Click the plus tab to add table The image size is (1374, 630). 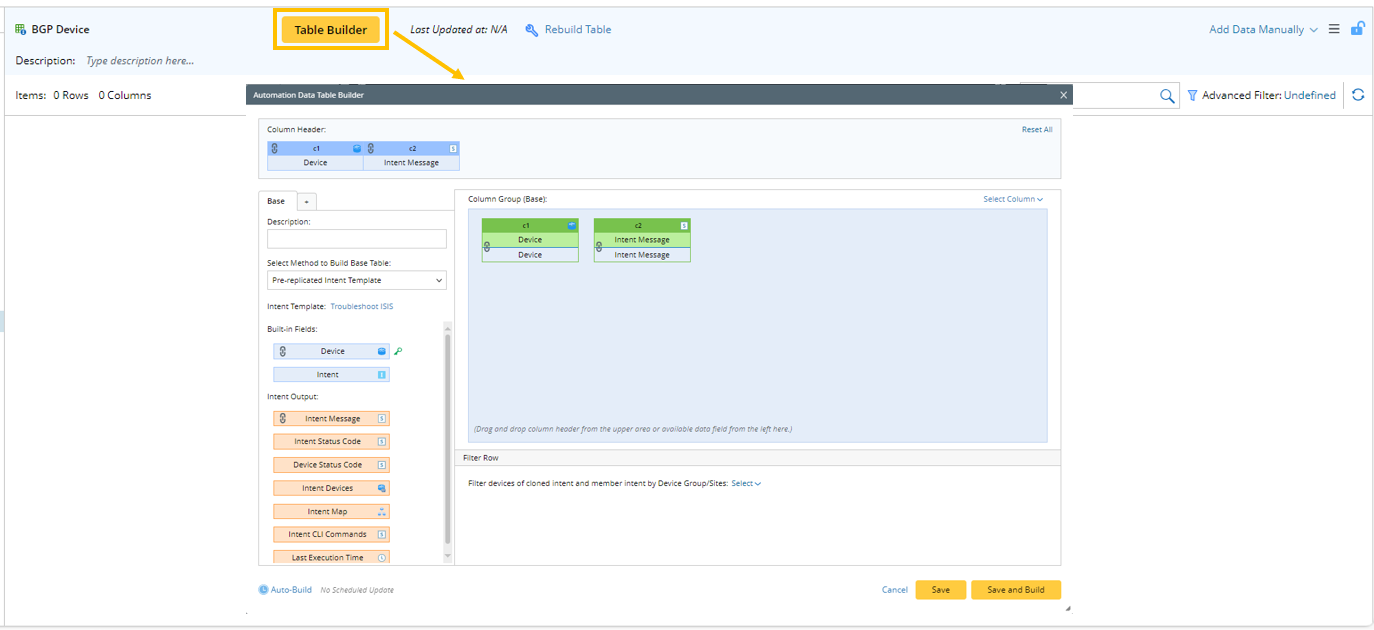coord(306,201)
